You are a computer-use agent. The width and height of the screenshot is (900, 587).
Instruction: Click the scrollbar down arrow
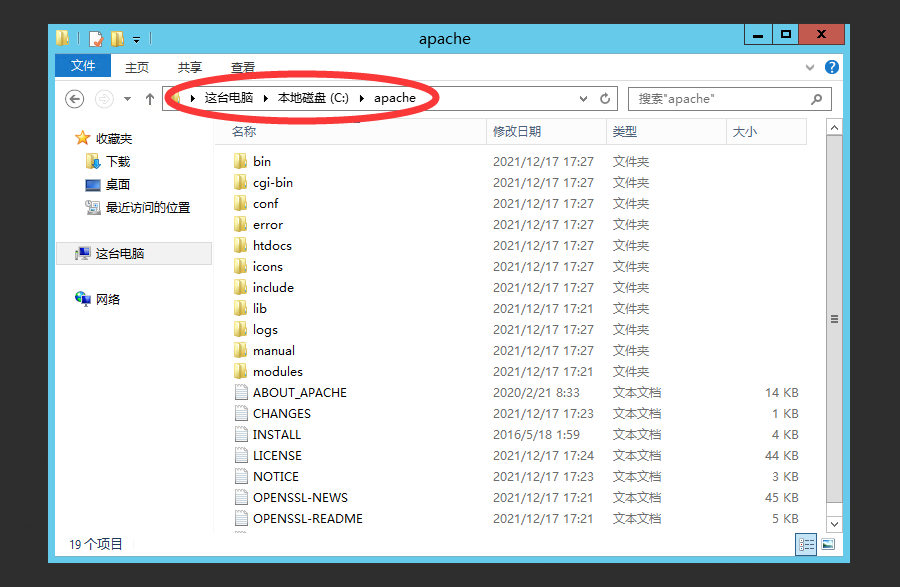pos(835,524)
